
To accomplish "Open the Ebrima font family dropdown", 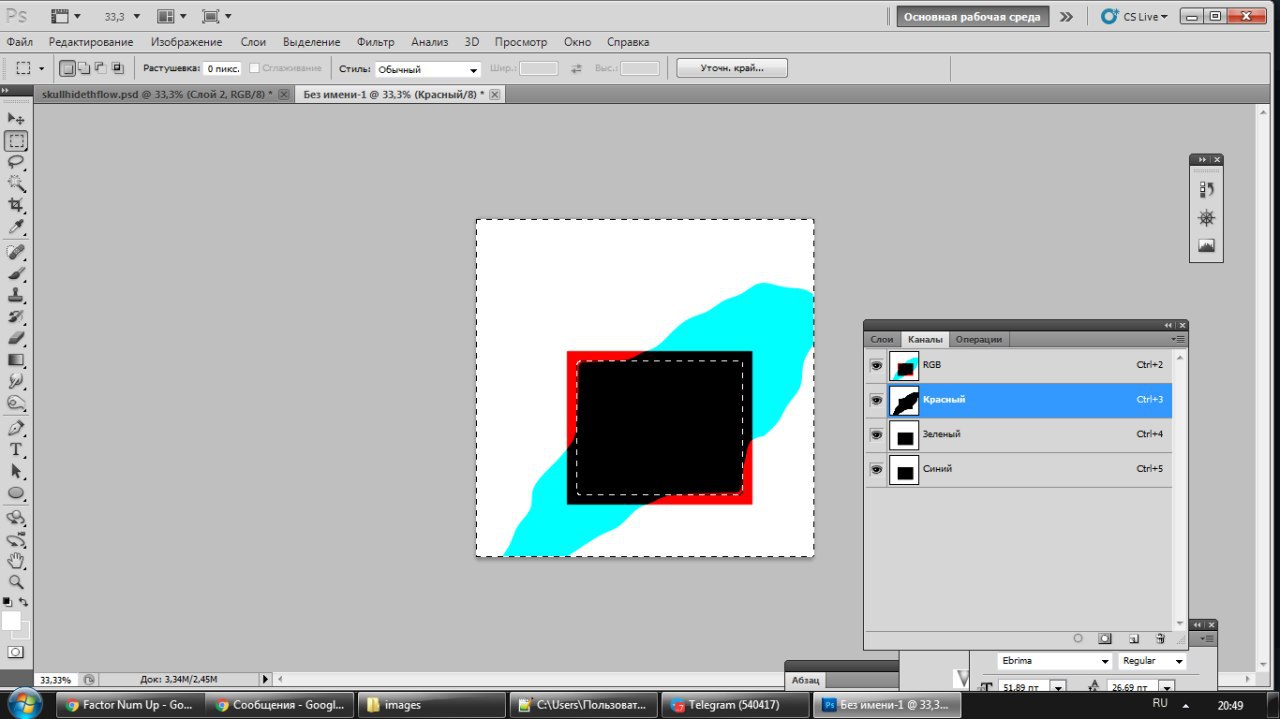I will click(1055, 661).
